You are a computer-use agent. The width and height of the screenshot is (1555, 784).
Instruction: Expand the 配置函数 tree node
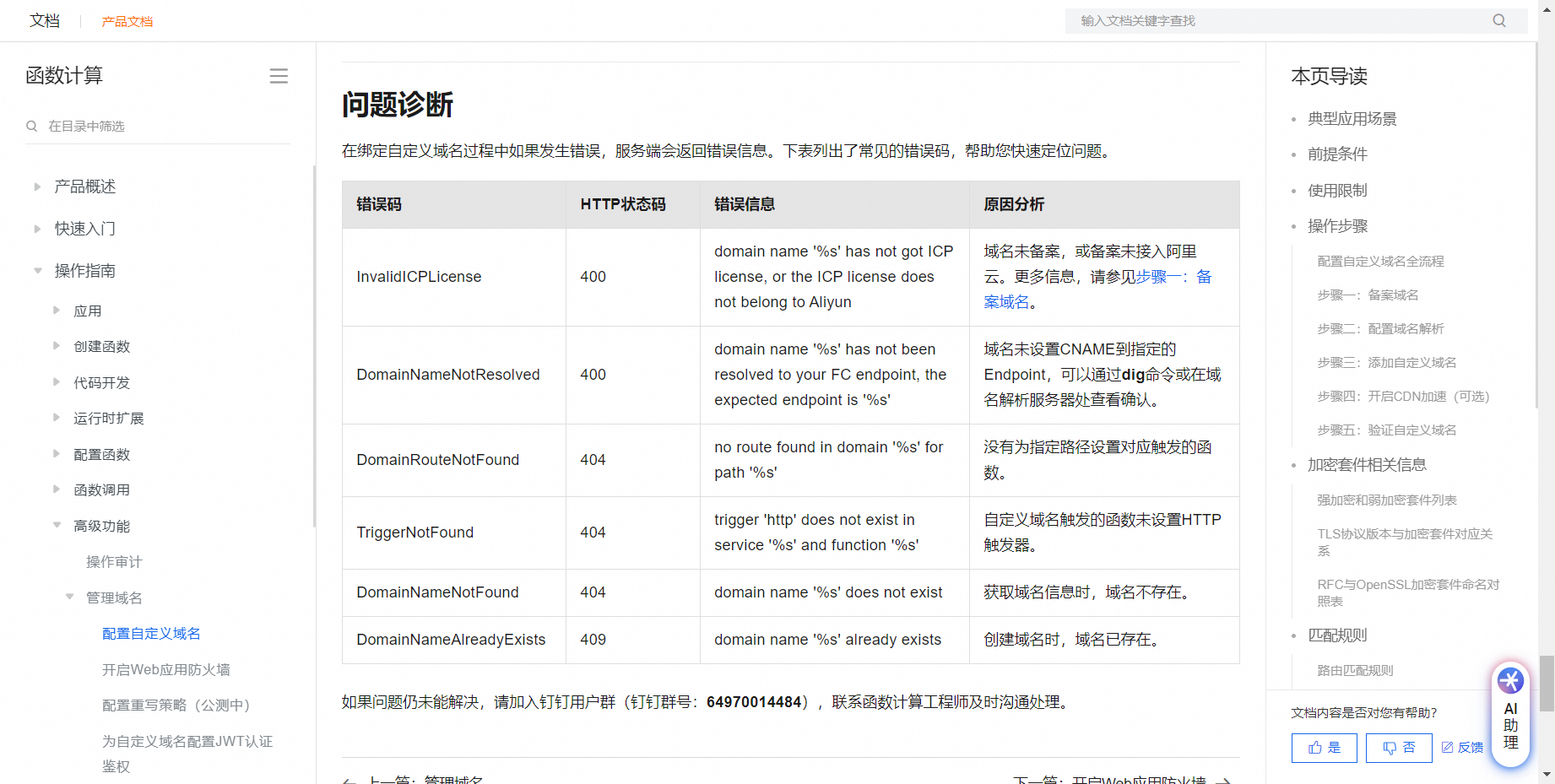click(57, 454)
